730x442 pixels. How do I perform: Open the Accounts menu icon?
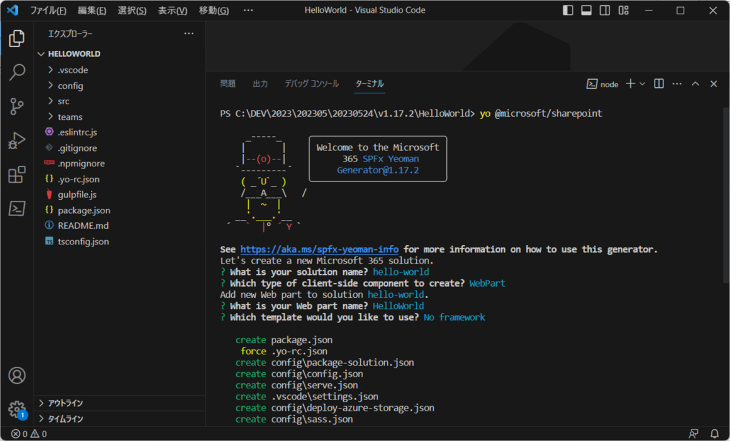(17, 375)
